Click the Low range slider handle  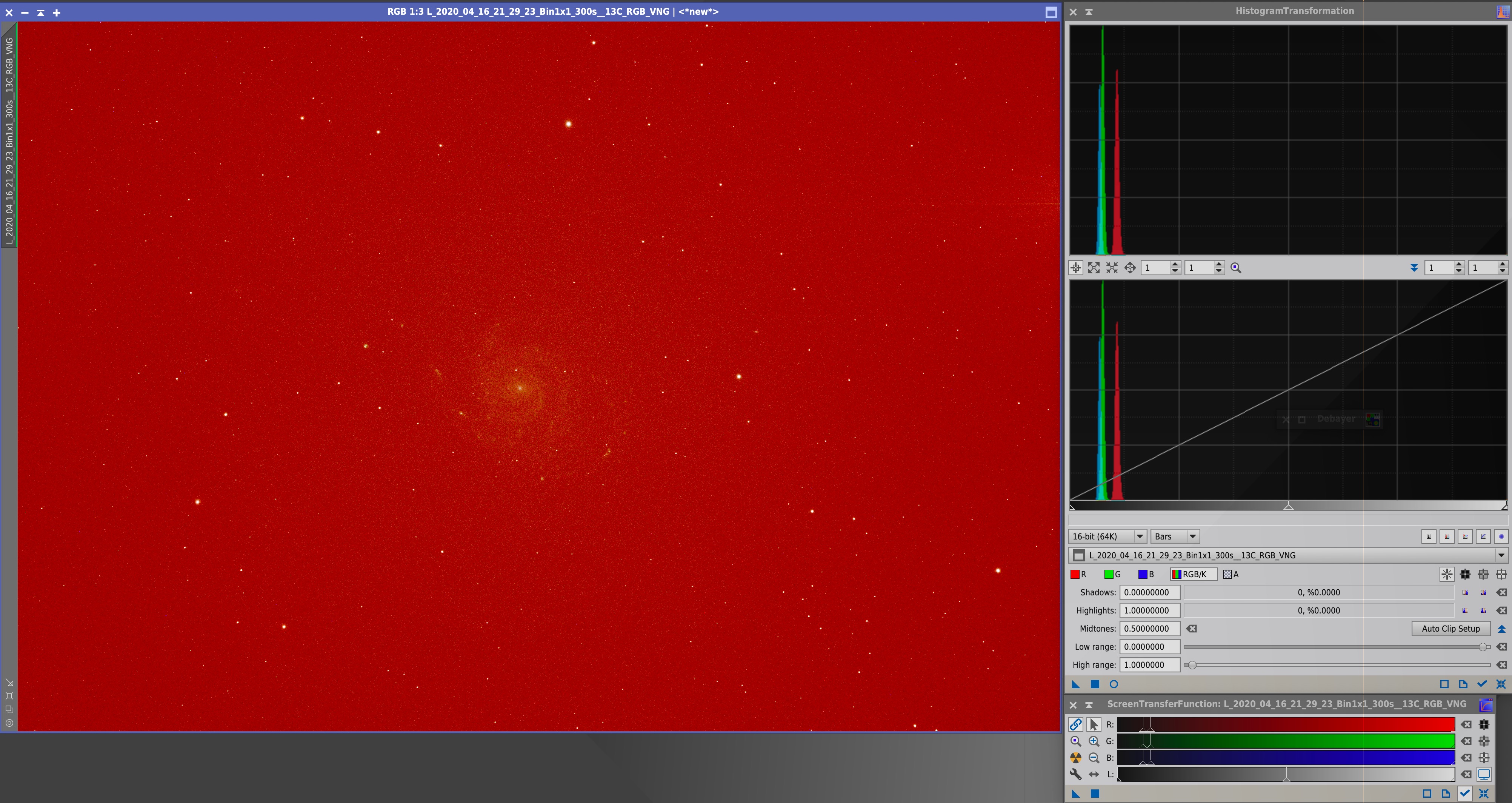pos(1483,647)
